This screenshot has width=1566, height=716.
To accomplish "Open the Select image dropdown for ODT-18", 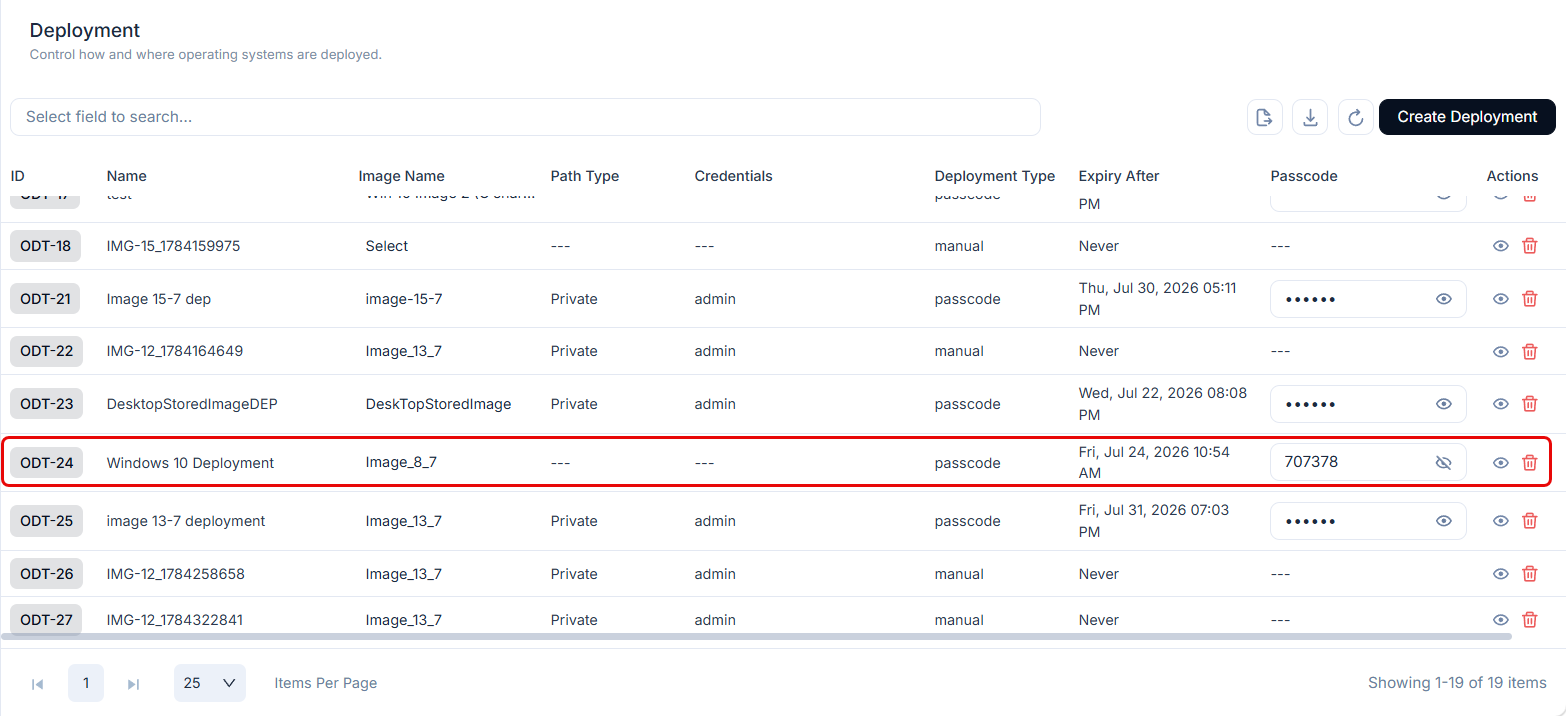I will tap(387, 246).
